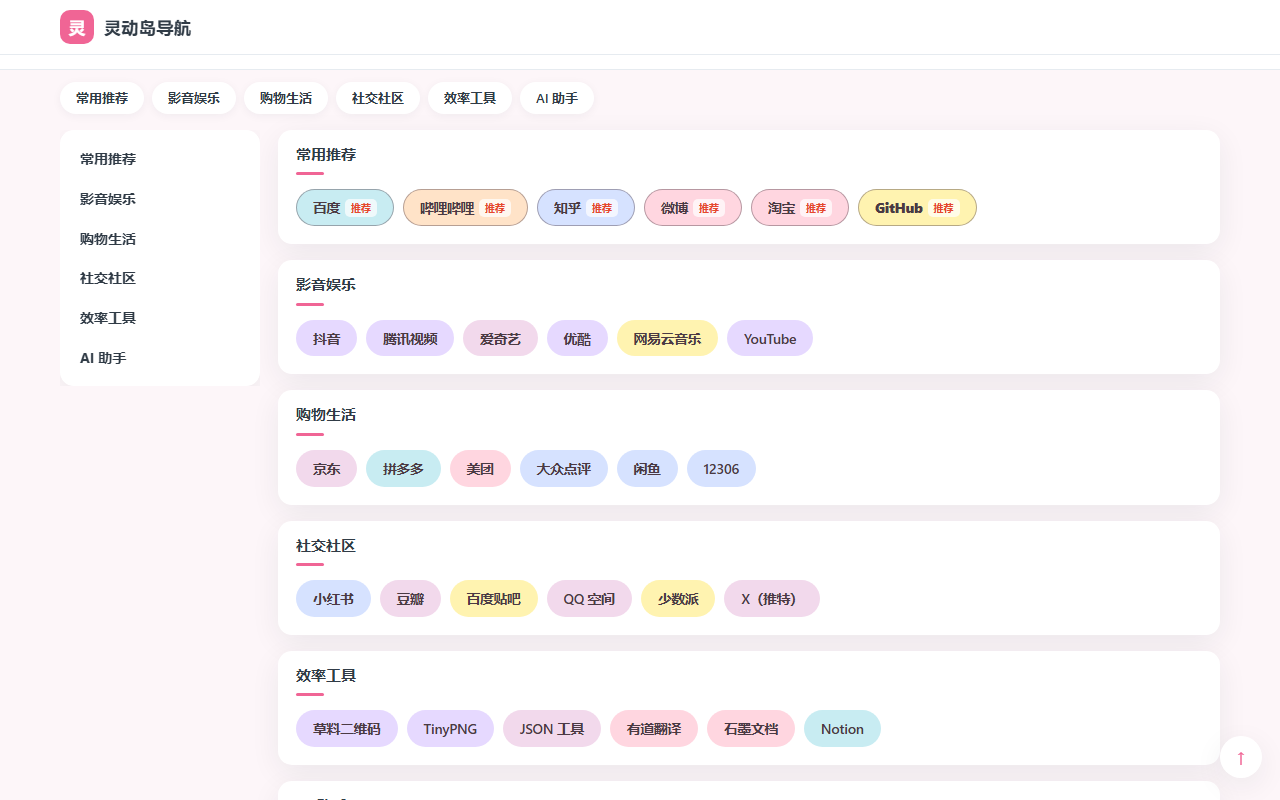Open the TinyPNG tool link
Screen dimensions: 1280x800
point(450,729)
